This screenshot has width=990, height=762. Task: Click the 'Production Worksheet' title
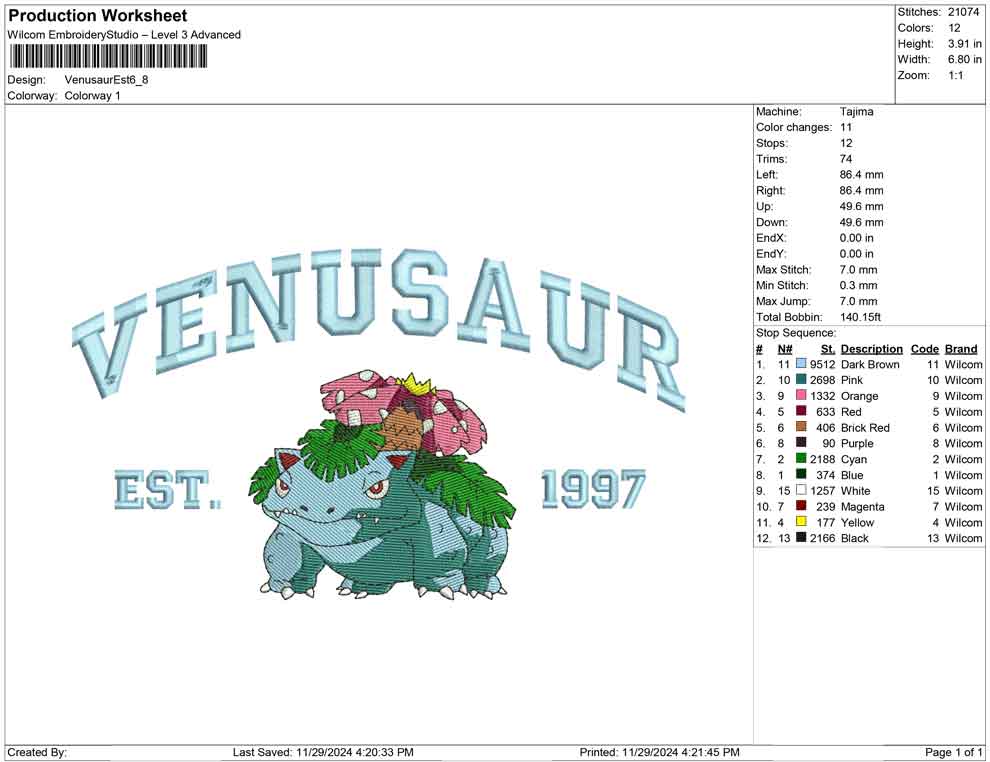click(98, 16)
